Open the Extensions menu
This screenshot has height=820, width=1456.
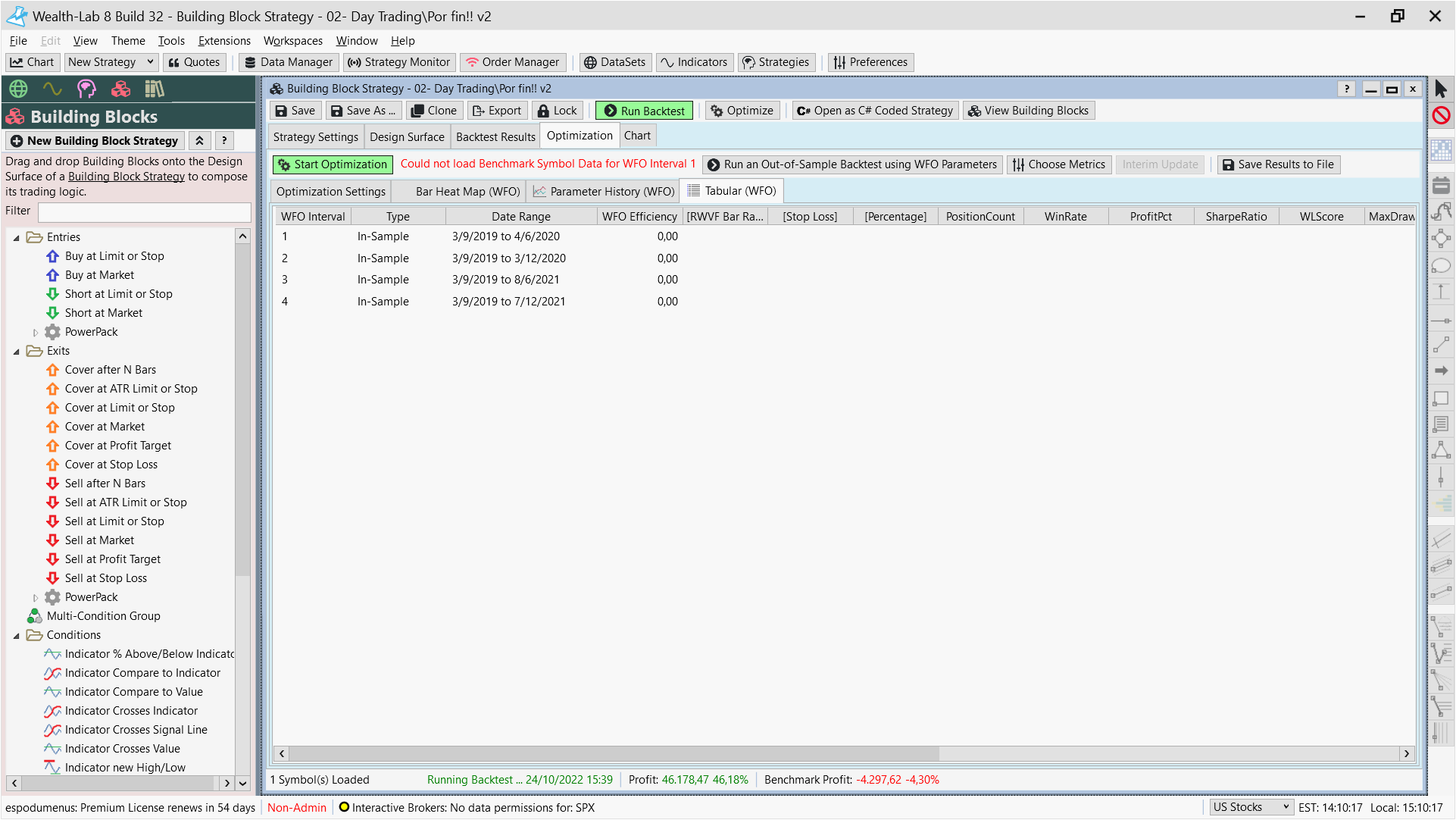[x=224, y=41]
